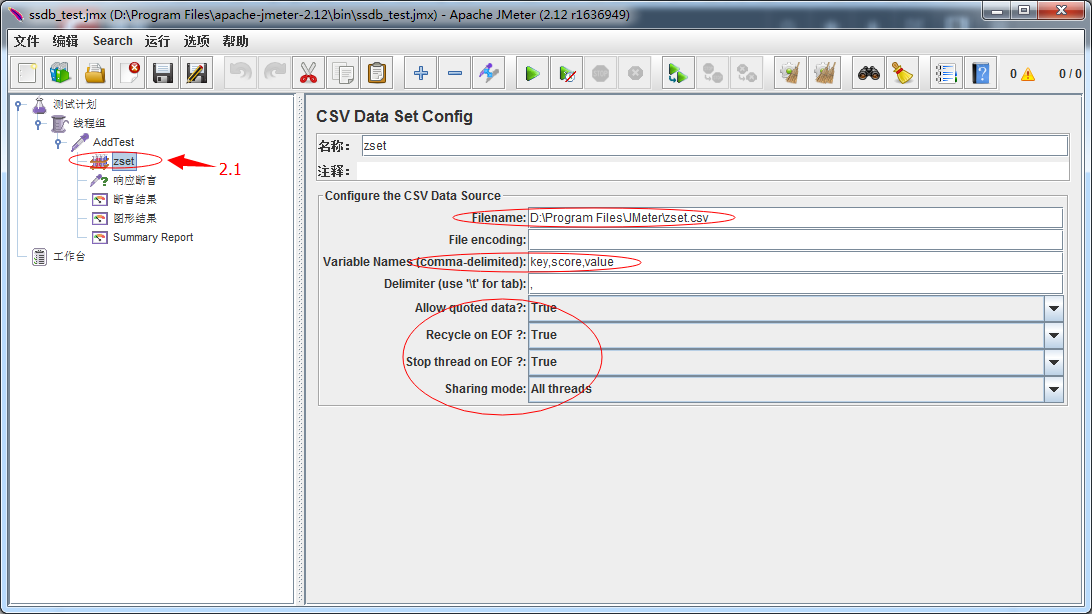This screenshot has width=1092, height=614.
Task: Click the Open file folder icon
Action: pyautogui.click(x=95, y=73)
